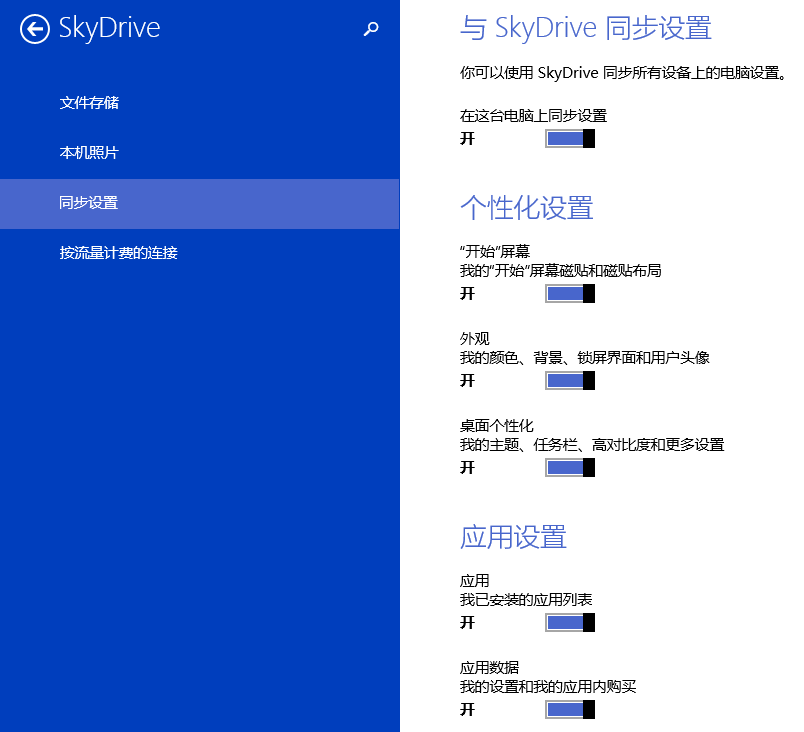Click the 我的颜色、背景、锁屏界面 description
Image resolution: width=804 pixels, height=732 pixels.
point(584,357)
